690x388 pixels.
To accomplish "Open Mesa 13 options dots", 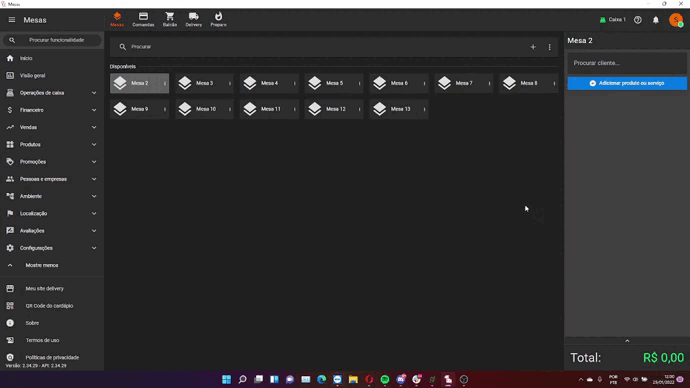I will click(x=425, y=109).
